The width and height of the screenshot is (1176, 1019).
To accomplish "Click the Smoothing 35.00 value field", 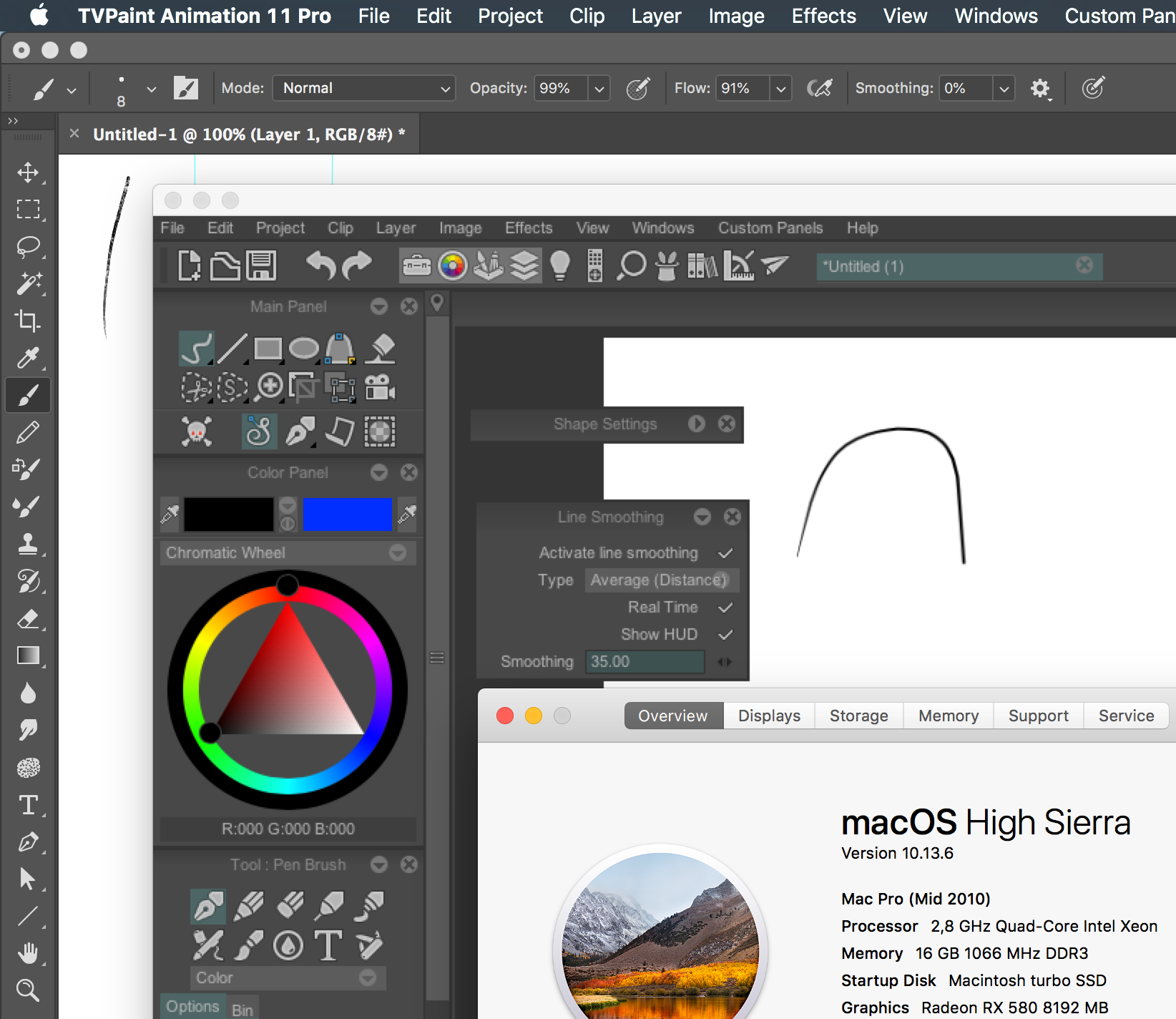I will (x=645, y=661).
